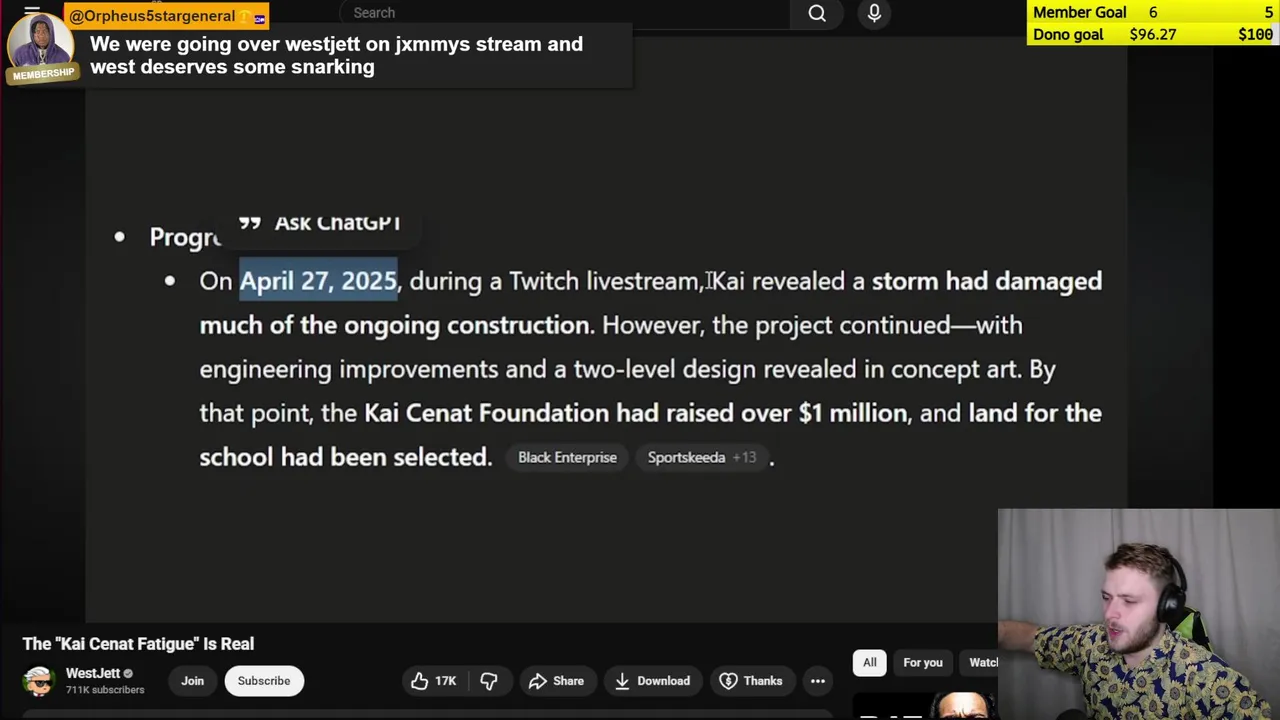1280x720 pixels.
Task: Subscribe to the WestJett channel
Action: [x=264, y=681]
